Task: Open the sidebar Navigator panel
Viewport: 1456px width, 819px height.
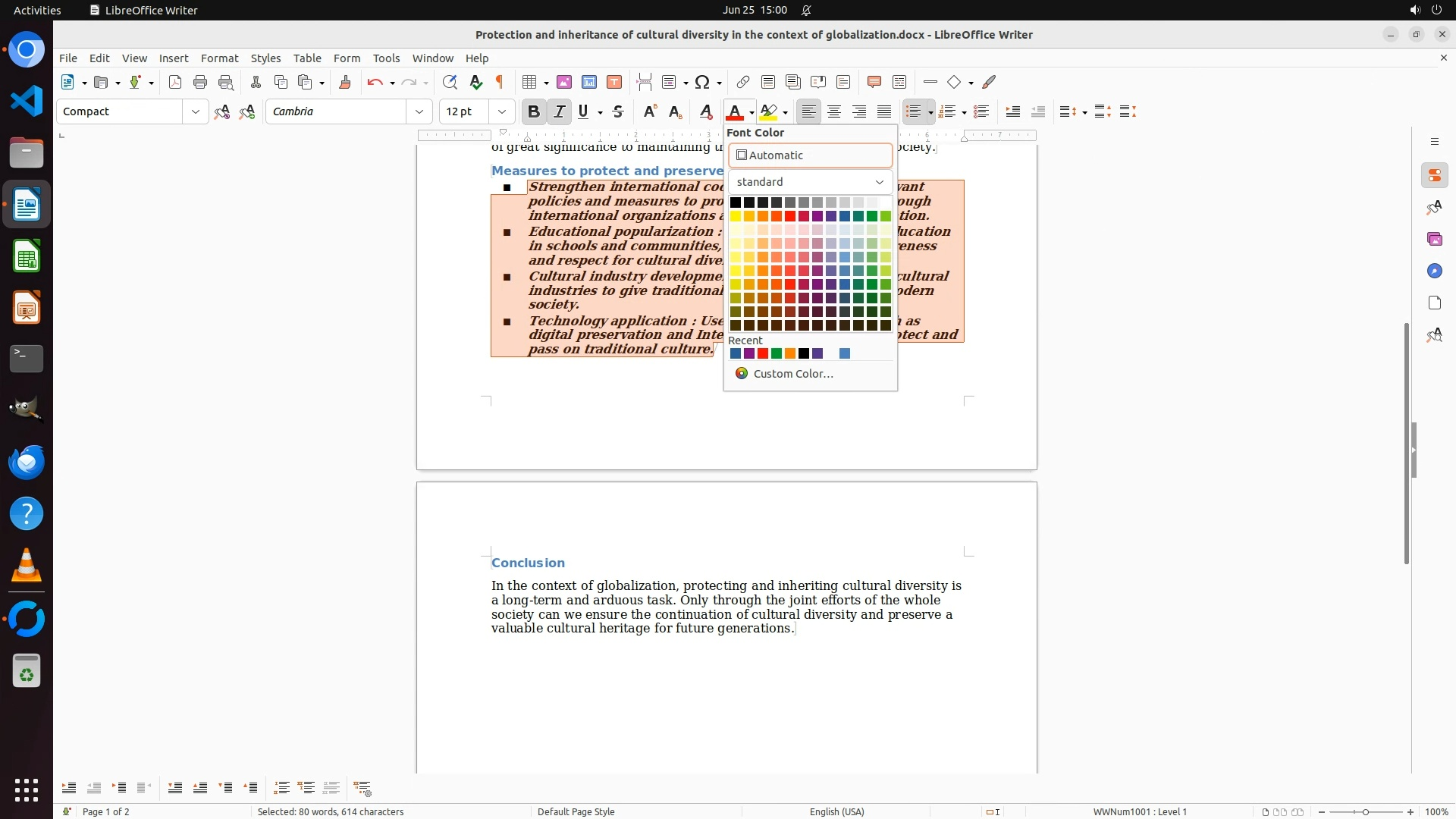Action: [x=1434, y=271]
